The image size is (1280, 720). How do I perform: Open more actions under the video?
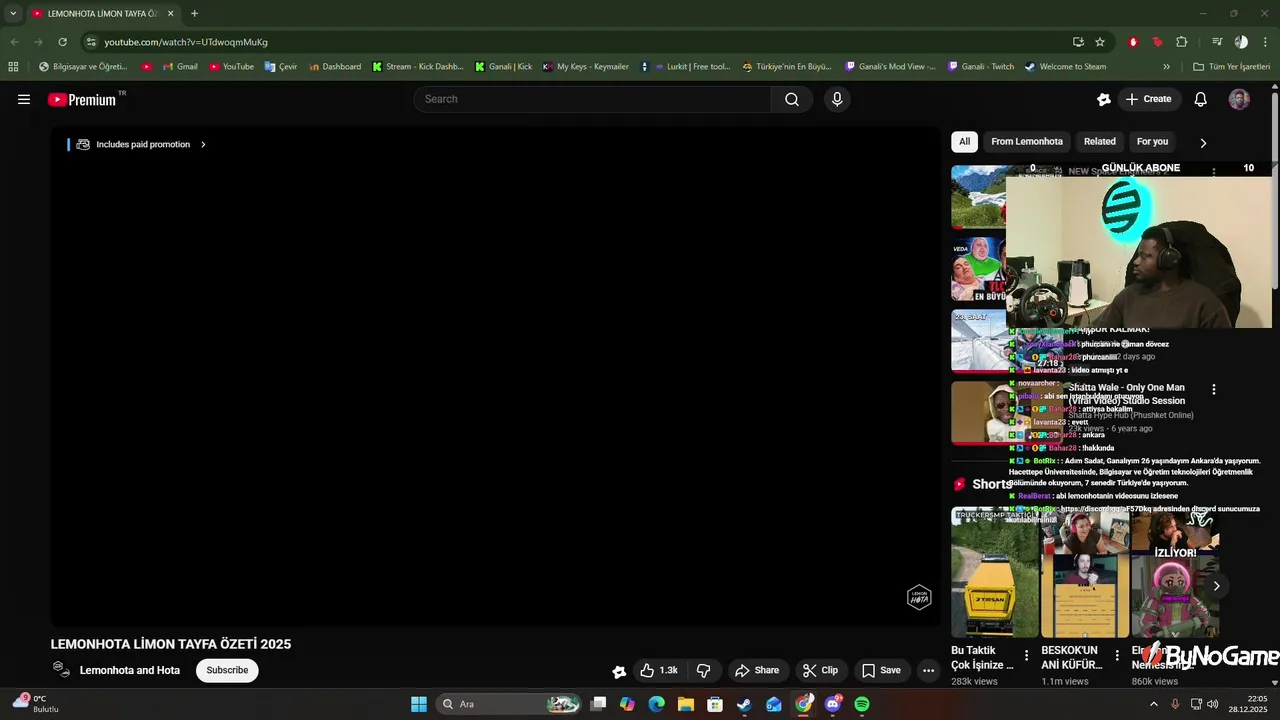point(928,670)
